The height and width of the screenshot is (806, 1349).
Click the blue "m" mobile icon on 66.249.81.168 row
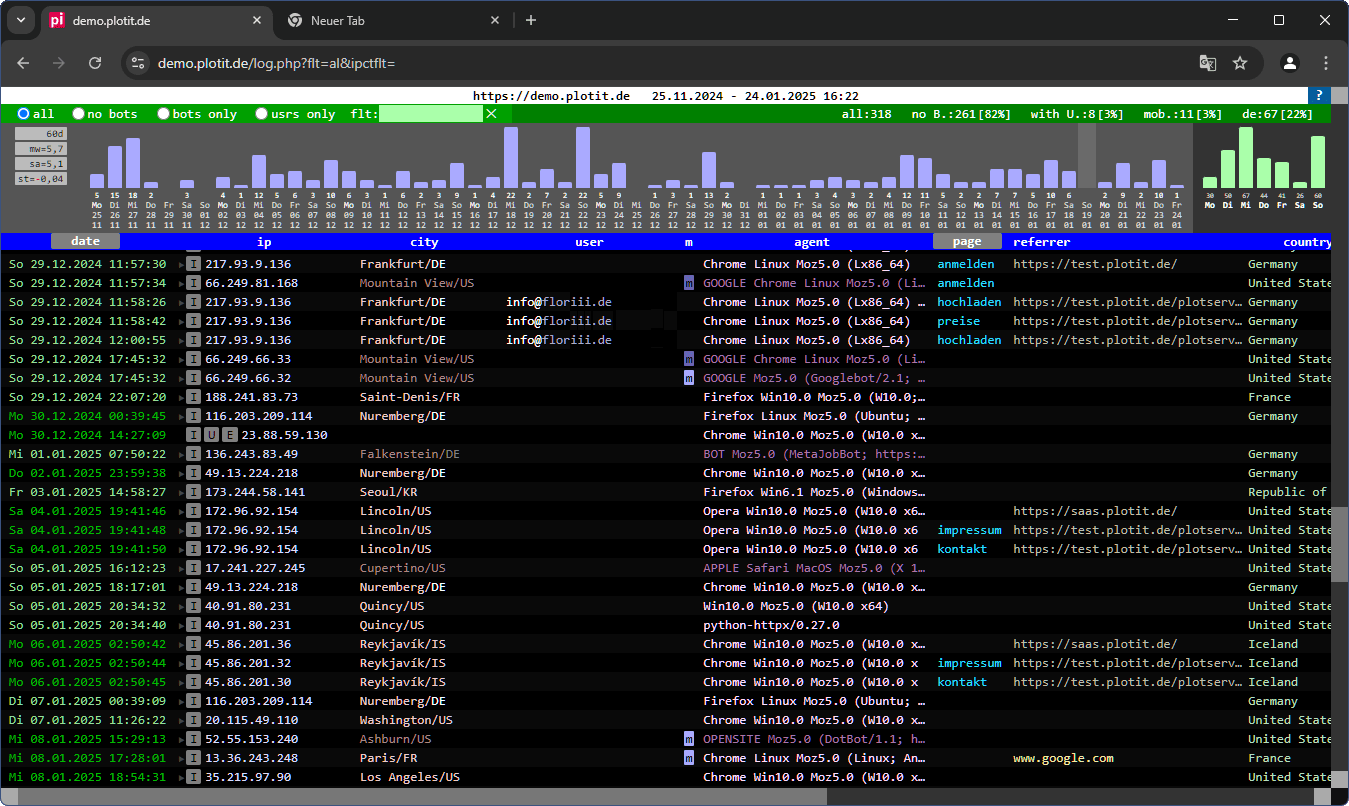[x=688, y=283]
